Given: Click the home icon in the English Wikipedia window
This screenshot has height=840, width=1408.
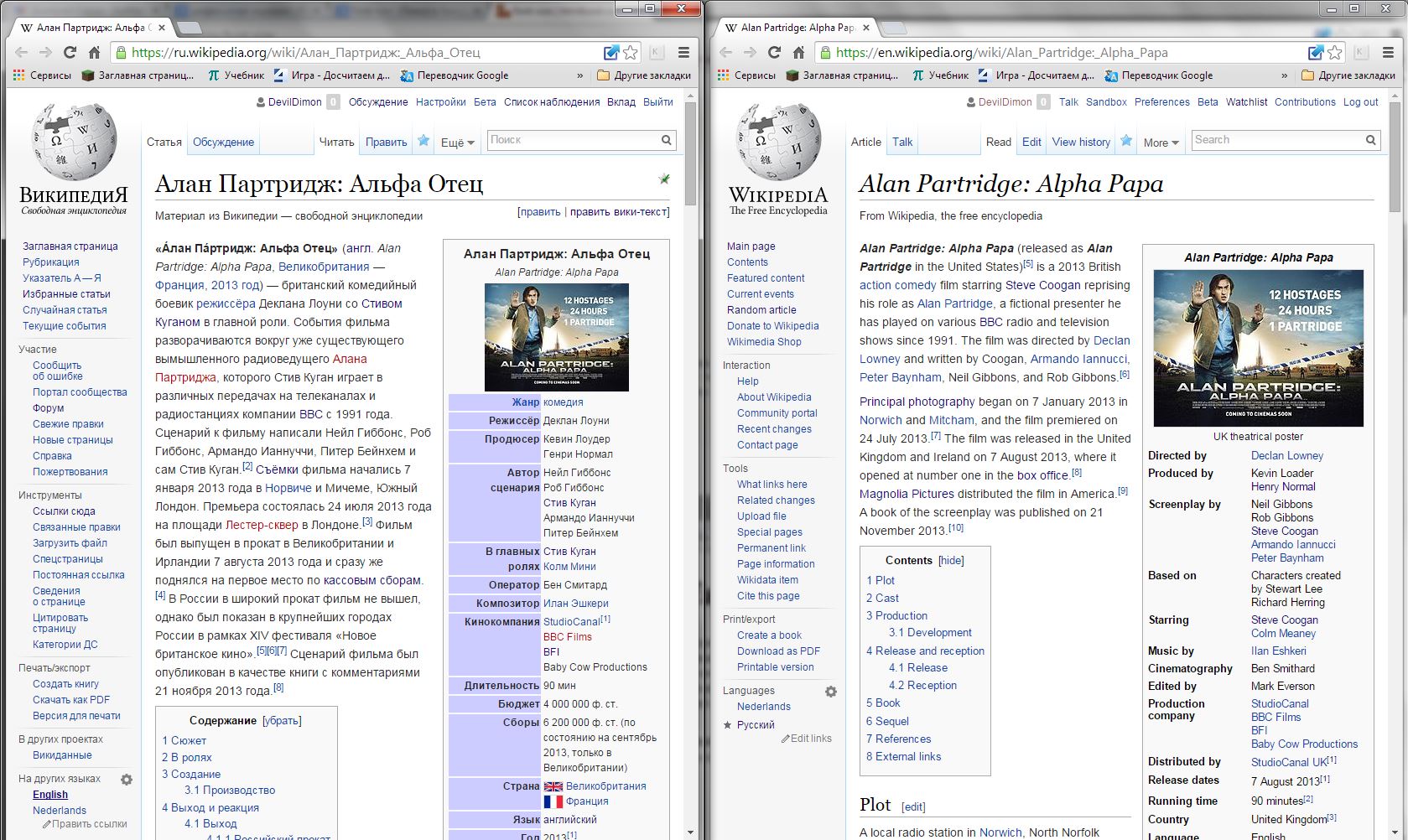Looking at the screenshot, I should click(x=799, y=52).
